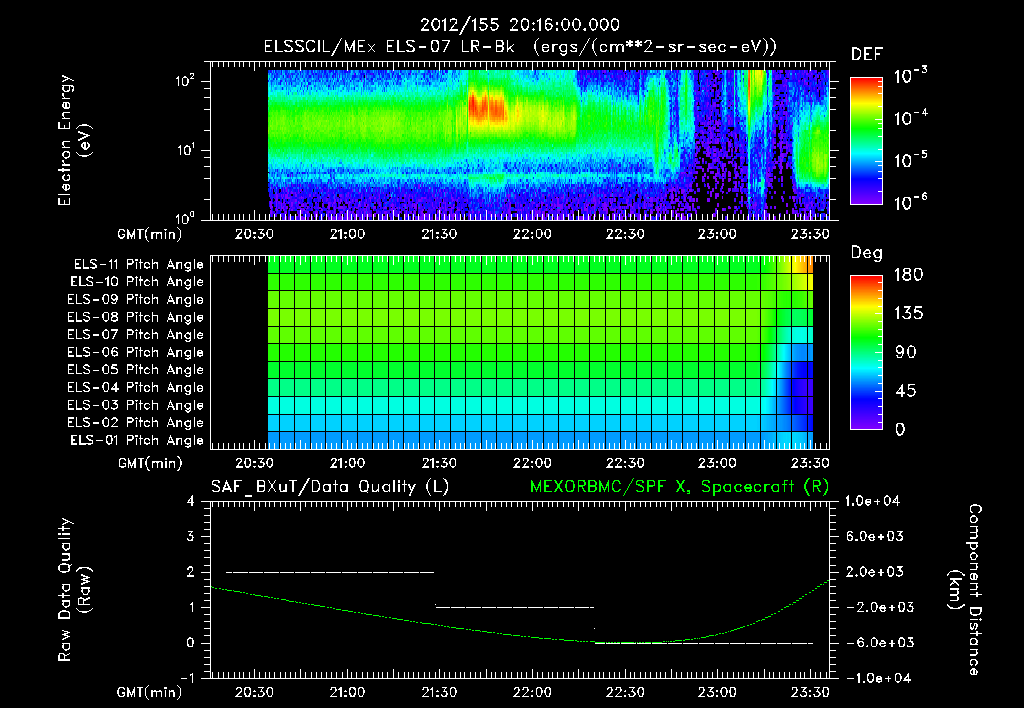Click the 'ELS-01 Pitch Angle' row label
Image resolution: width=1024 pixels, height=708 pixels.
click(x=137, y=440)
